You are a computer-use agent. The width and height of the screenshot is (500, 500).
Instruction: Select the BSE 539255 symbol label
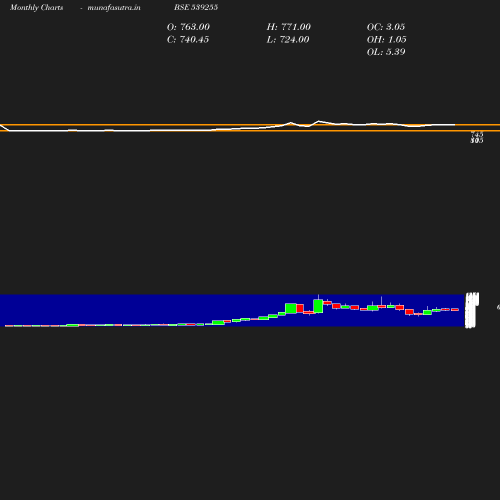pos(196,7)
